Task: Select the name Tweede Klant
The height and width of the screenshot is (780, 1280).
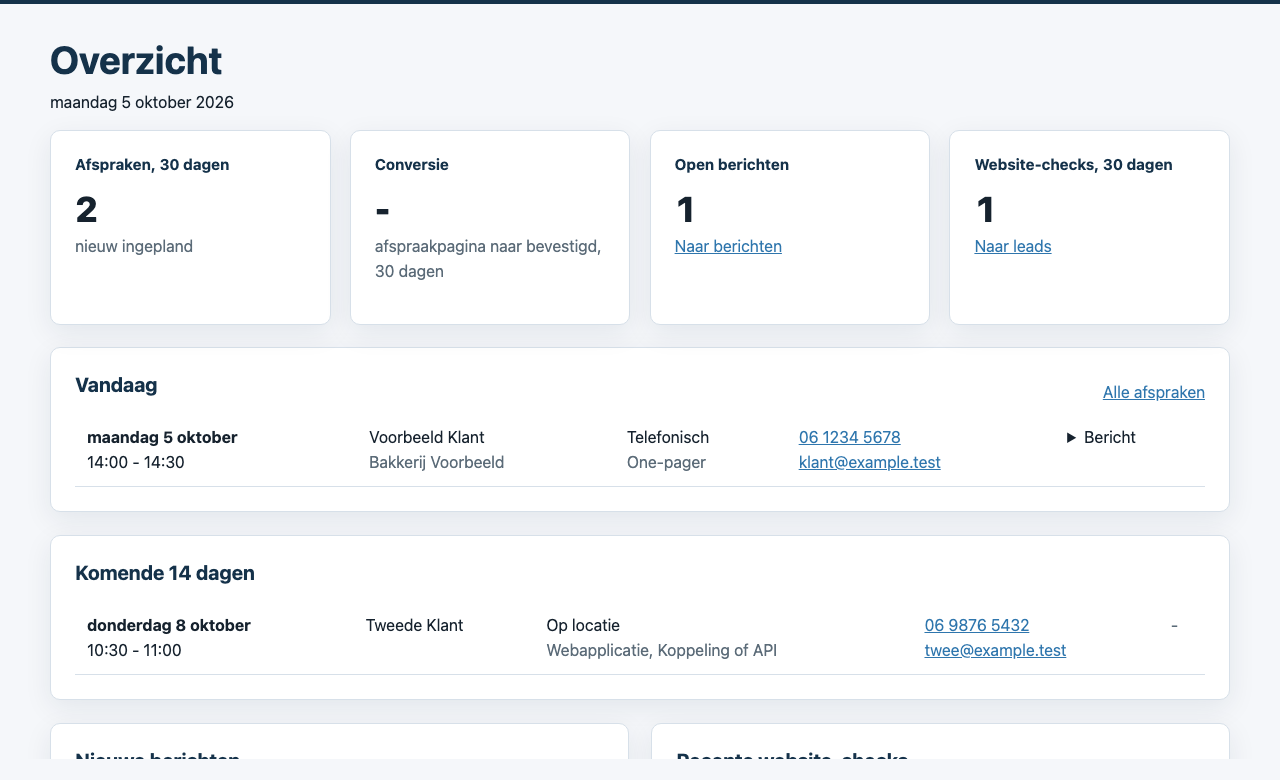Action: pyautogui.click(x=415, y=625)
